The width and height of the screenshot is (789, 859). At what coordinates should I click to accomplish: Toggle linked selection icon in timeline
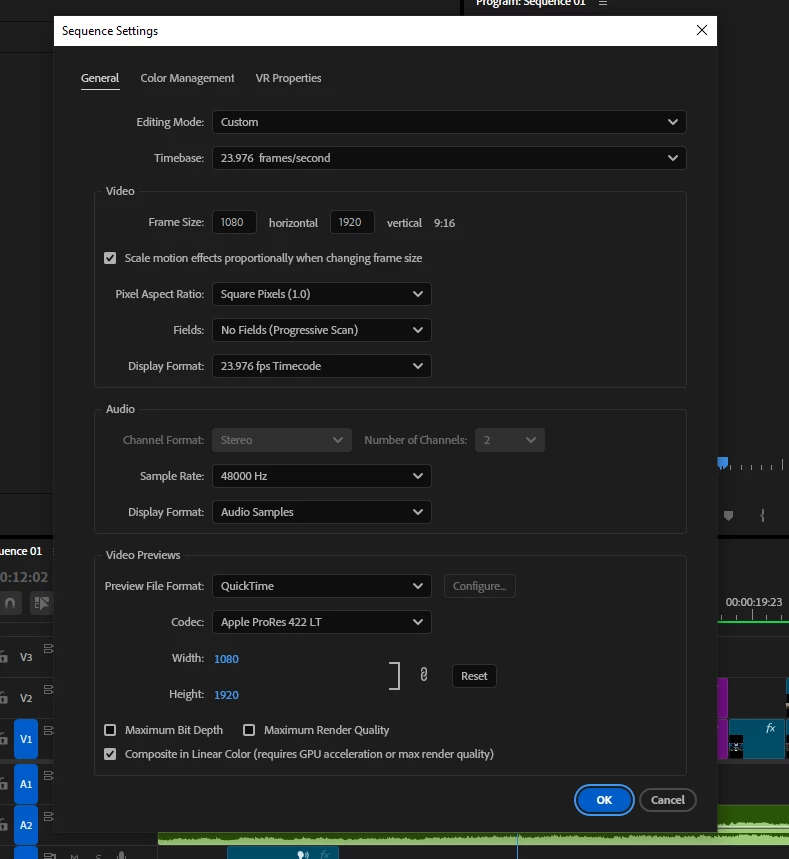(41, 603)
